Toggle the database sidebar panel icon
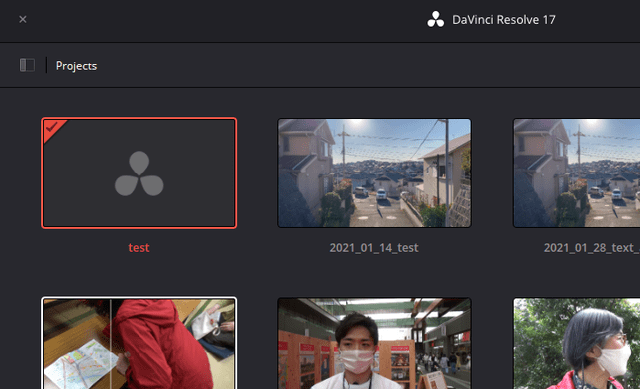Image resolution: width=640 pixels, height=389 pixels. point(27,65)
